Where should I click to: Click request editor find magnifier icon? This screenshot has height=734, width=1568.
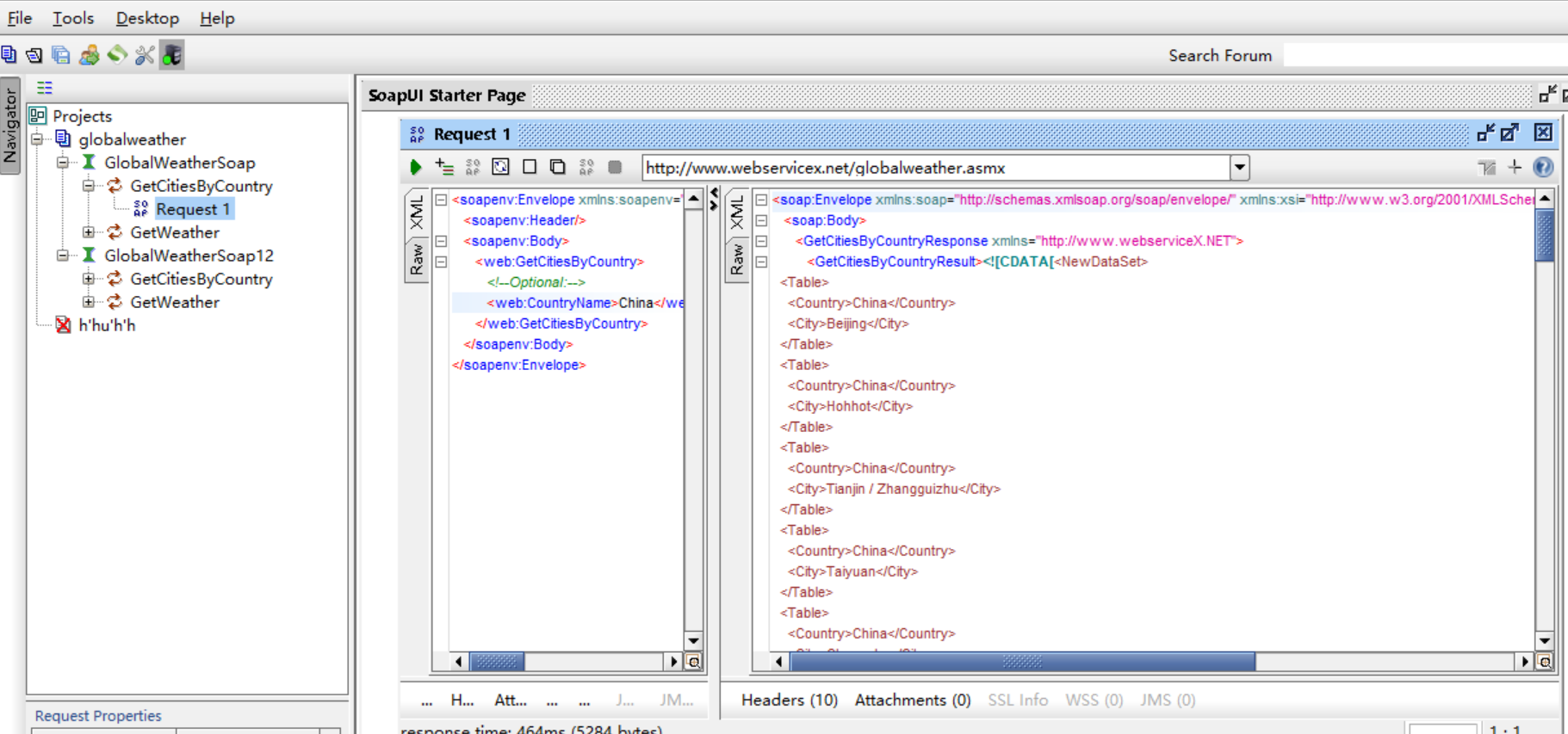pos(694,662)
